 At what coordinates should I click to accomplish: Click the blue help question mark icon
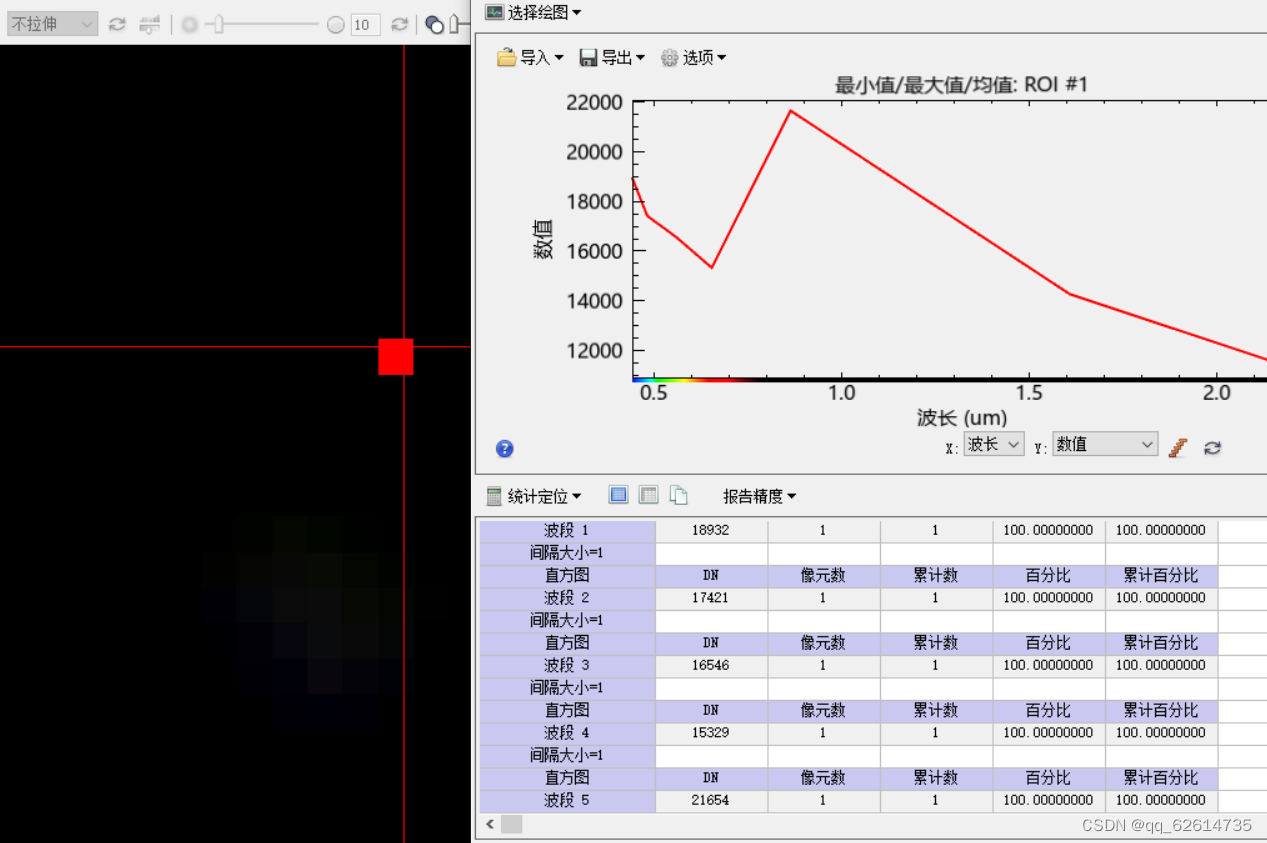(x=505, y=448)
